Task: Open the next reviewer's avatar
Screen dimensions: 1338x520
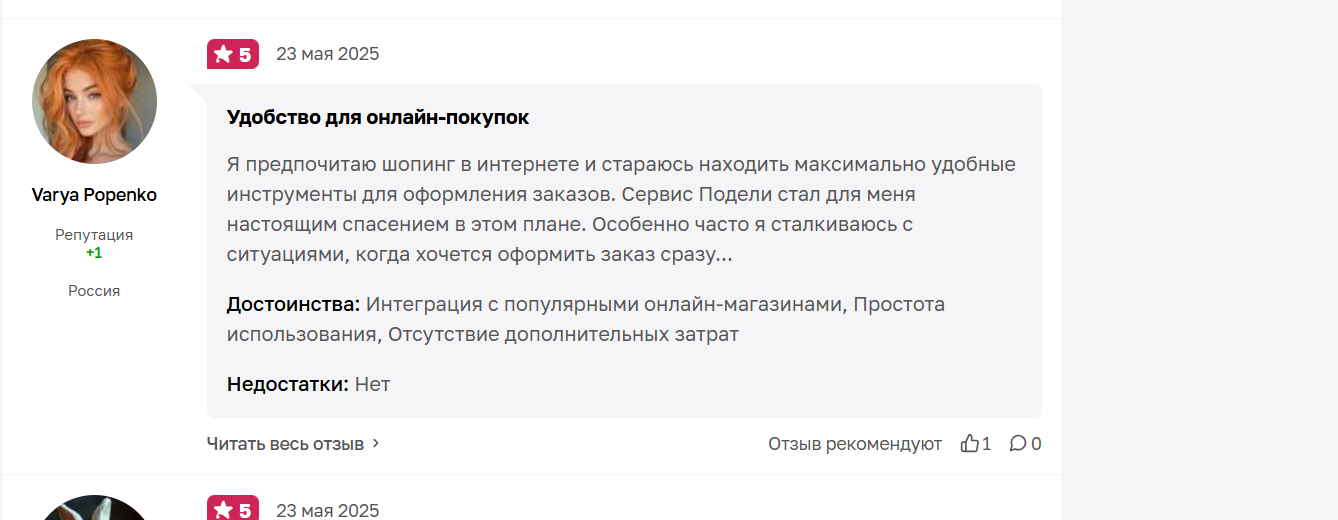Action: [x=94, y=508]
